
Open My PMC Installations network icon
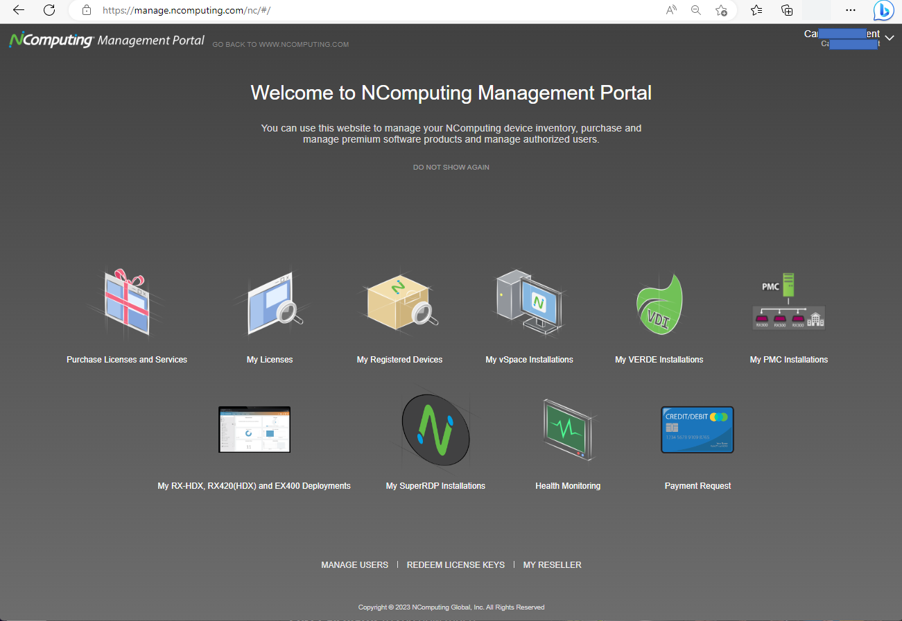789,301
